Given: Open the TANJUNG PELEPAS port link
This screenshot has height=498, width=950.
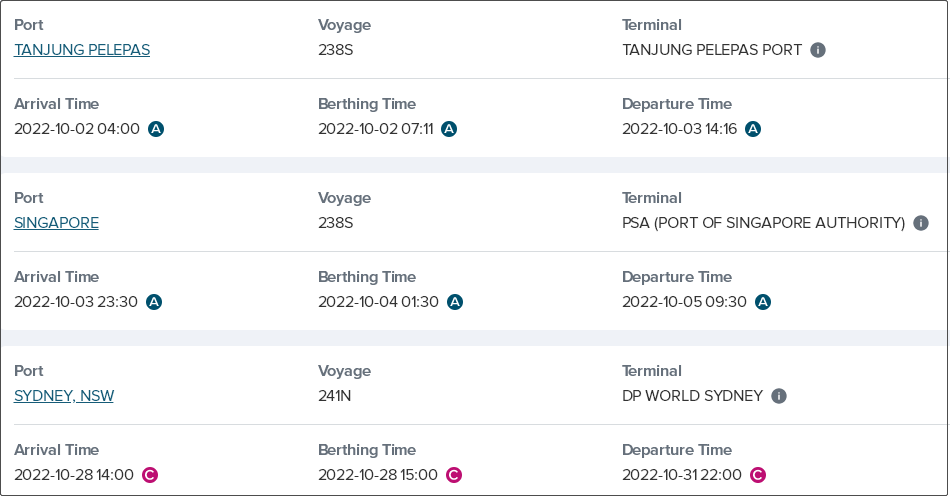Looking at the screenshot, I should click(x=82, y=50).
